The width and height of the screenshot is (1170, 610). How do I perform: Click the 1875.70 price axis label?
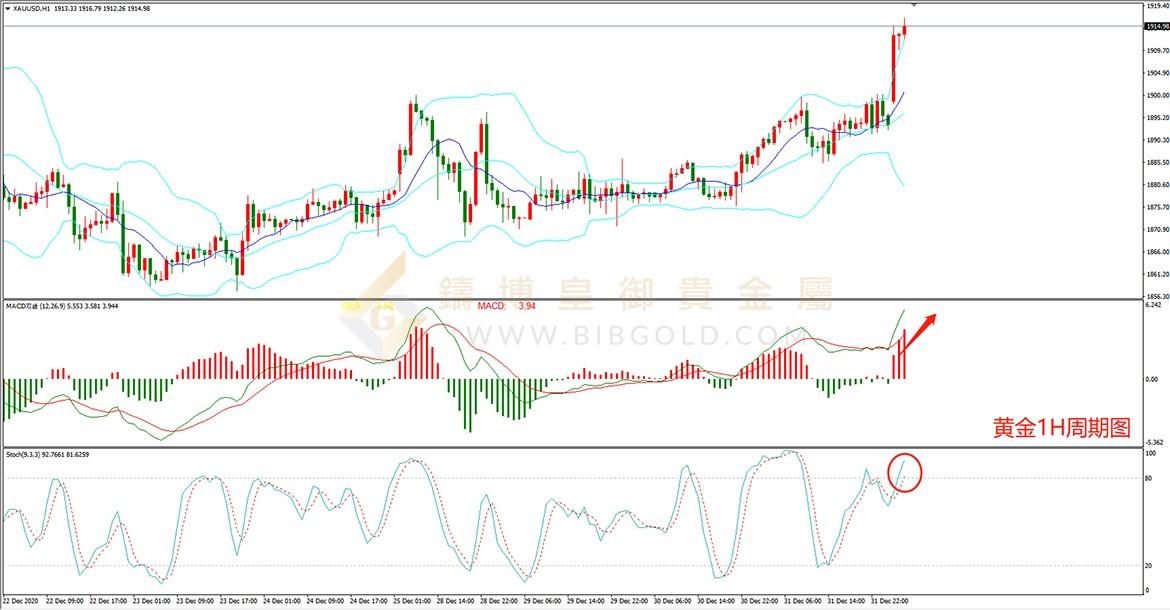click(1156, 207)
